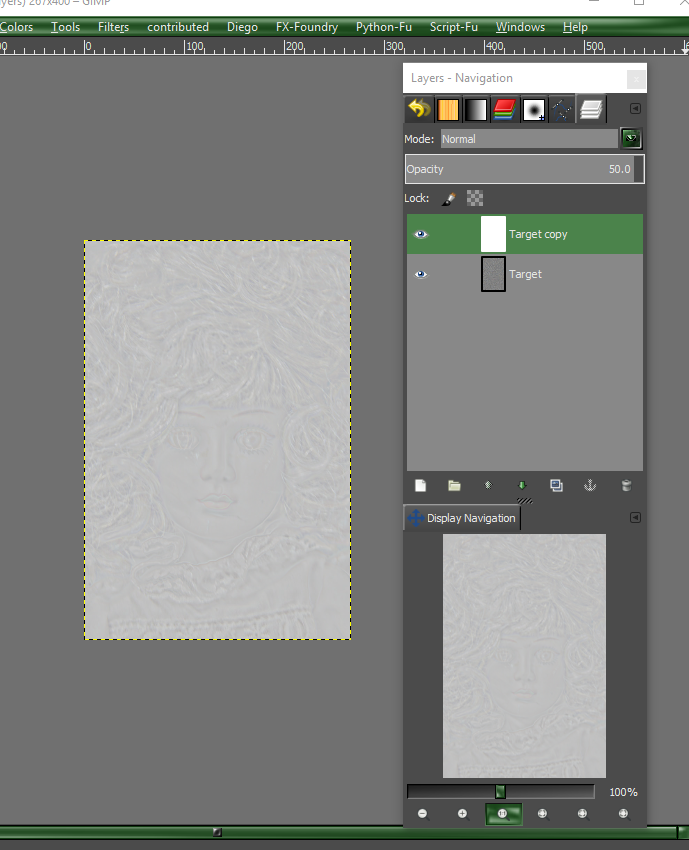Click the Display Navigation tab

[462, 518]
